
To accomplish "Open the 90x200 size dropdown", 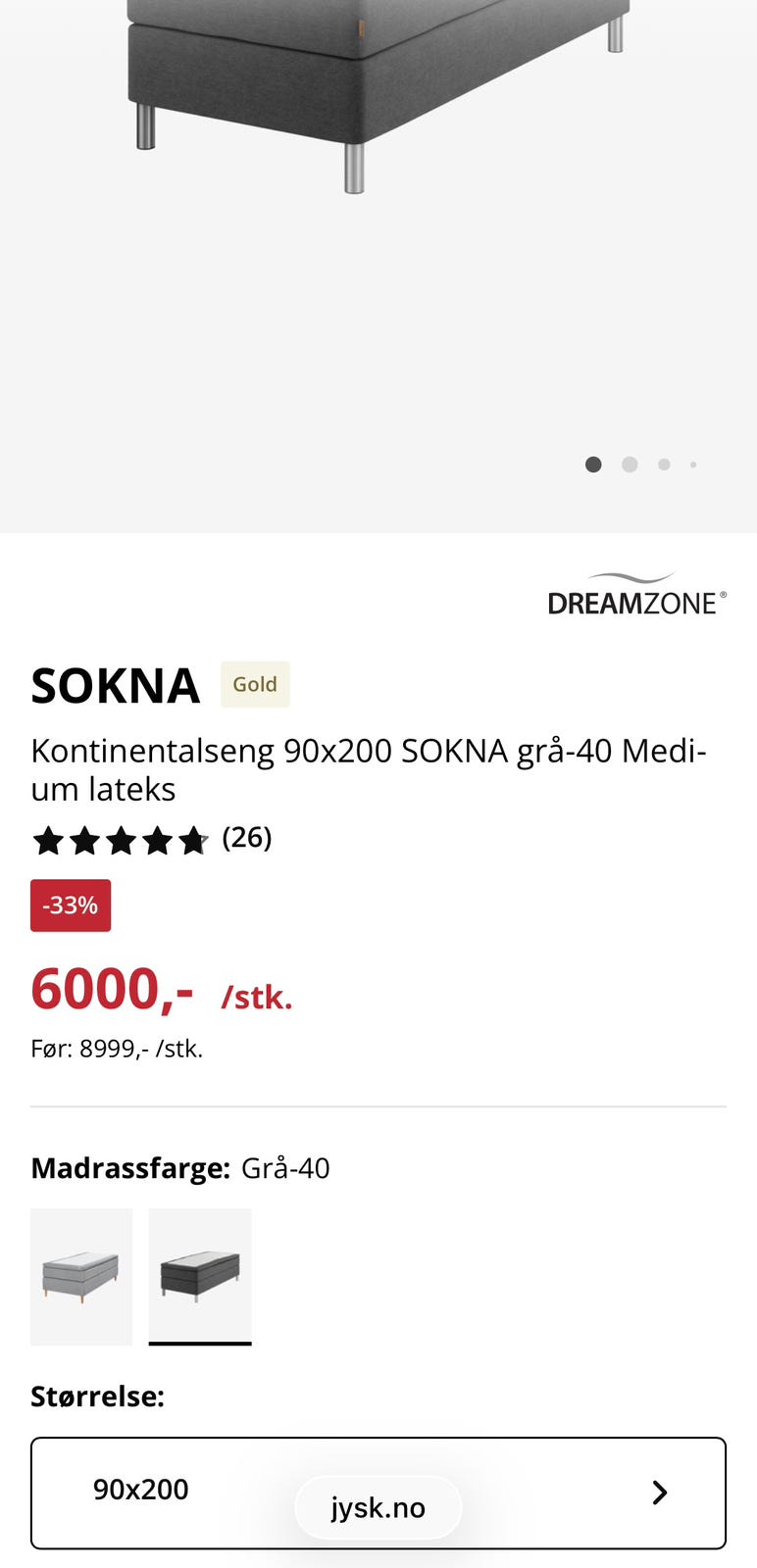I will [378, 1493].
